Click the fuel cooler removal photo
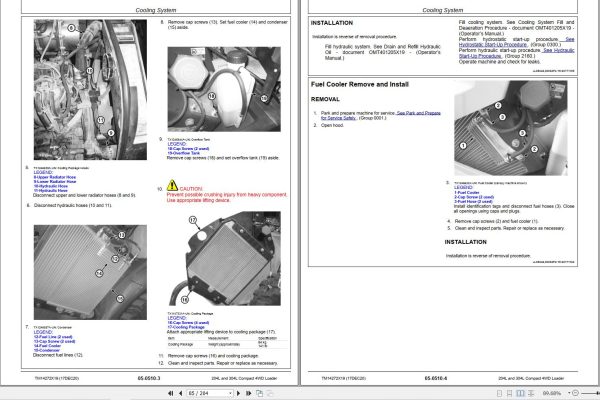Image resolution: width=600 pixels, height=400 pixels. (511, 128)
